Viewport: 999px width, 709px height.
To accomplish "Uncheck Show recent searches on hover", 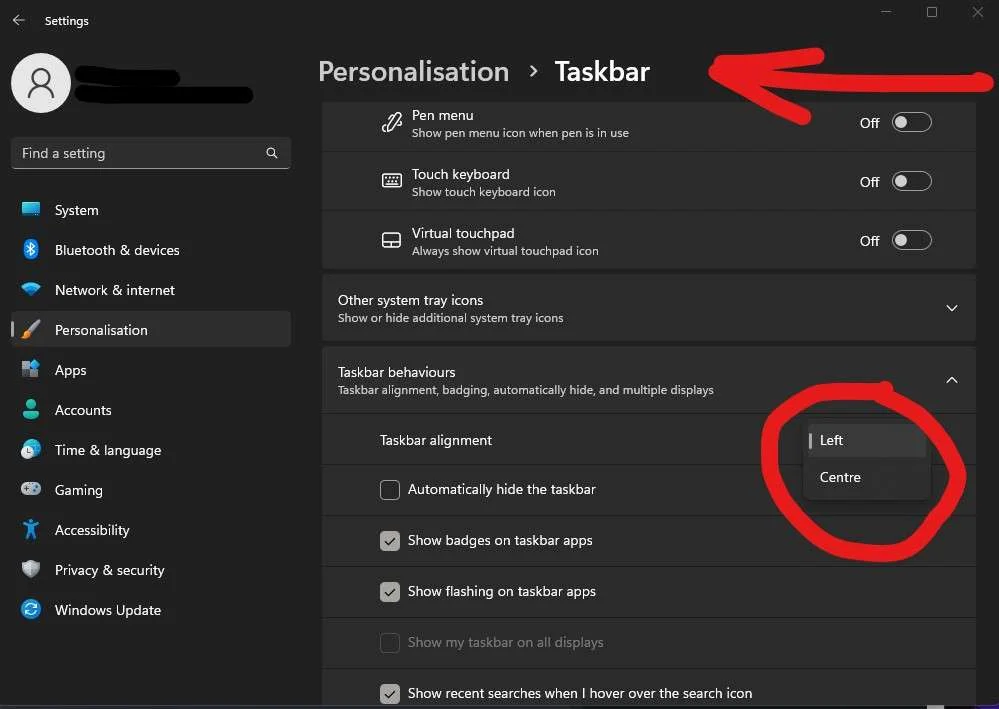I will click(390, 694).
